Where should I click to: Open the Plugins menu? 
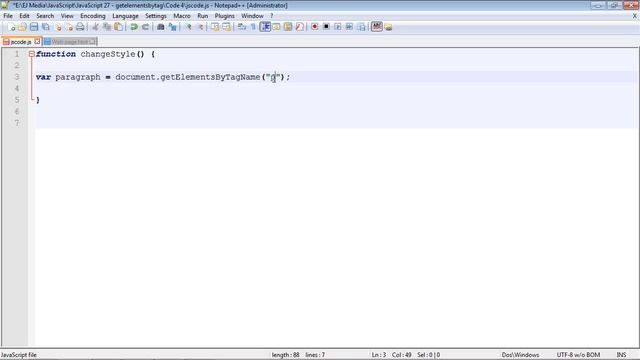tap(224, 16)
